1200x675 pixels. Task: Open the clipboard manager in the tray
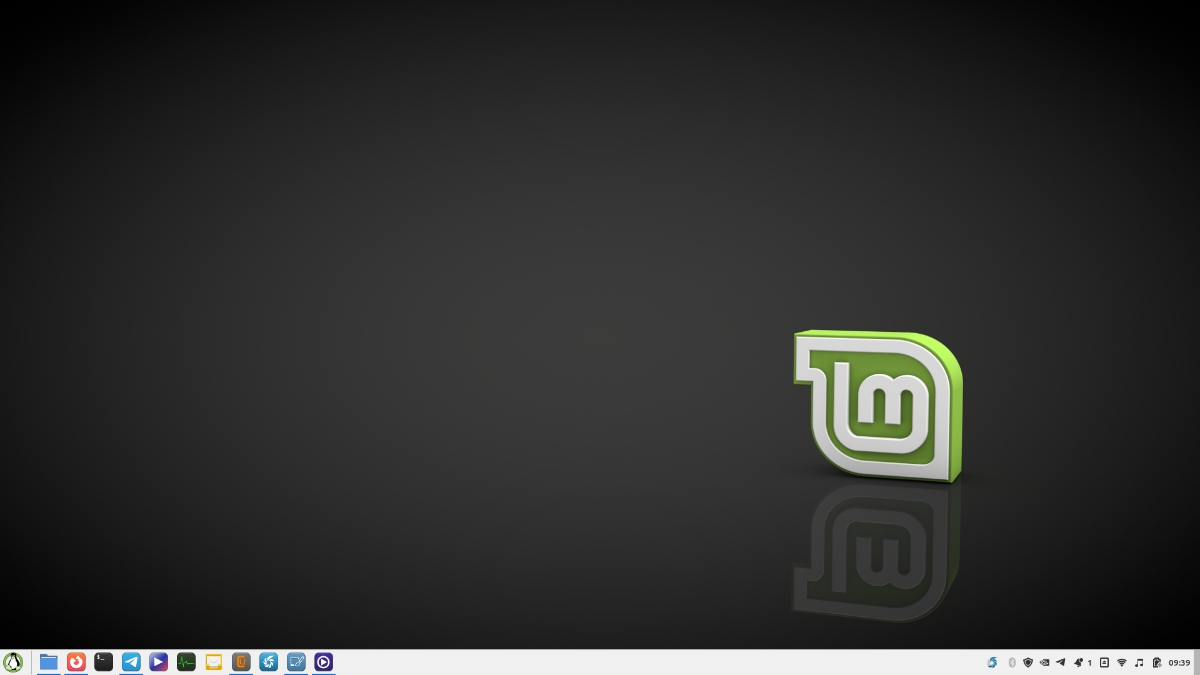[1156, 662]
